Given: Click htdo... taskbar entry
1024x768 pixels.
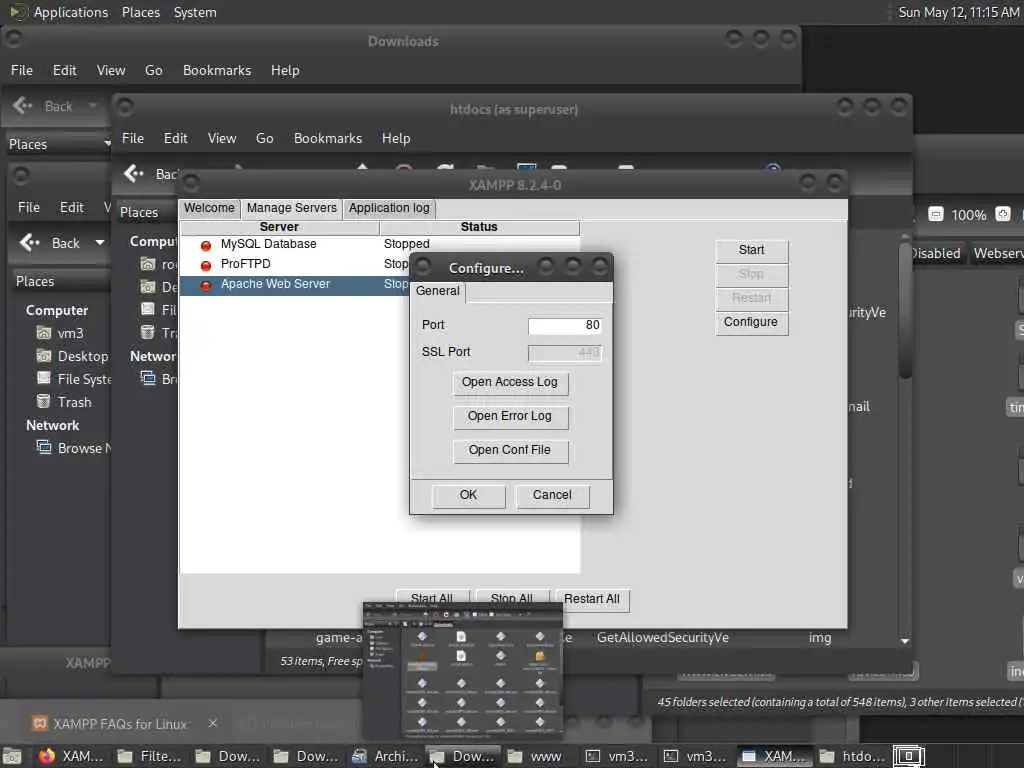Looking at the screenshot, I should coord(852,756).
